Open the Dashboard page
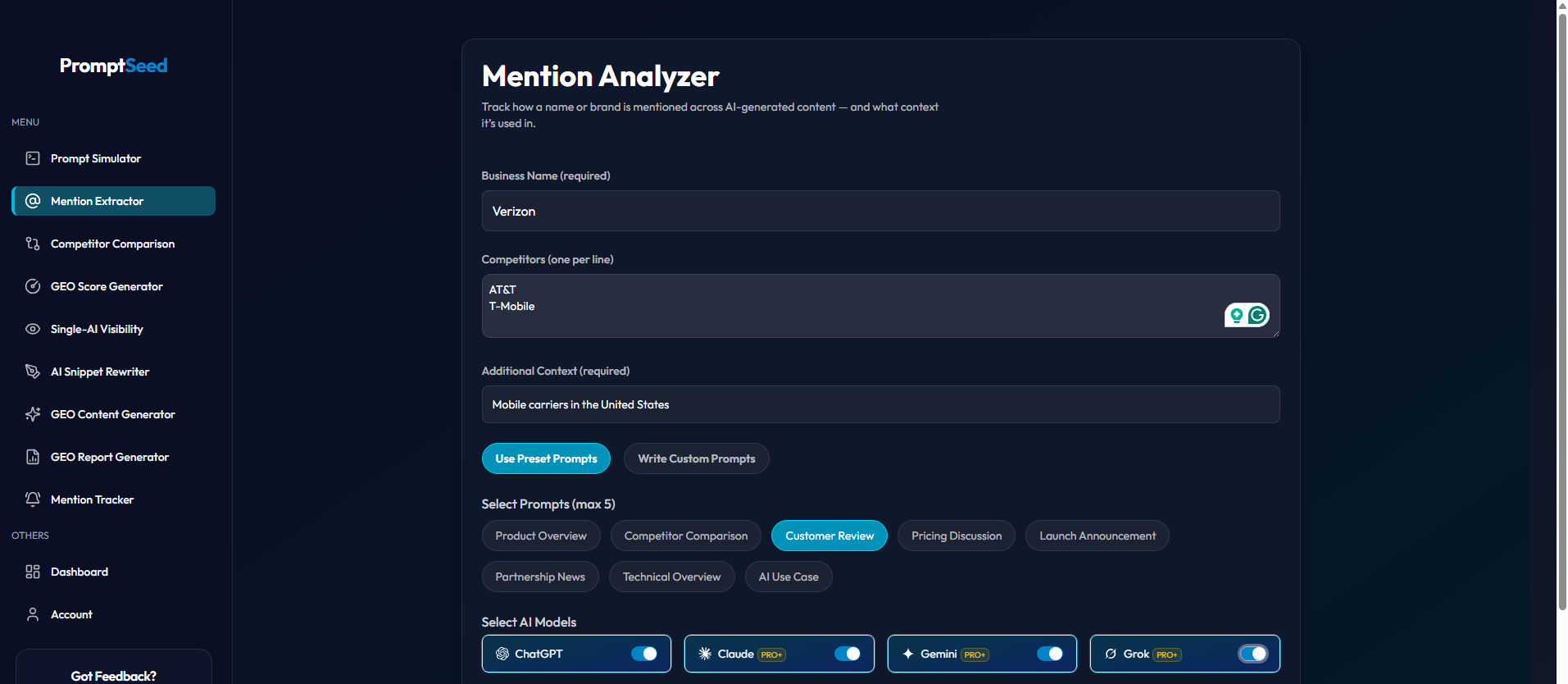Viewport: 1568px width, 684px height. [113, 572]
